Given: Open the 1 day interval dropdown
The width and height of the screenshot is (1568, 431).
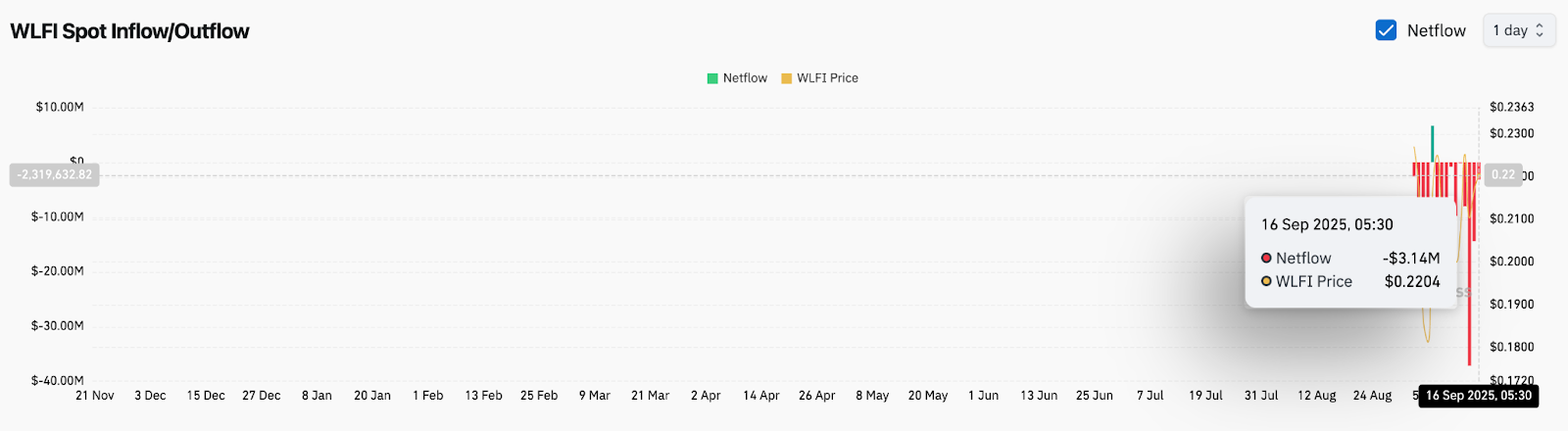Looking at the screenshot, I should 1519,30.
